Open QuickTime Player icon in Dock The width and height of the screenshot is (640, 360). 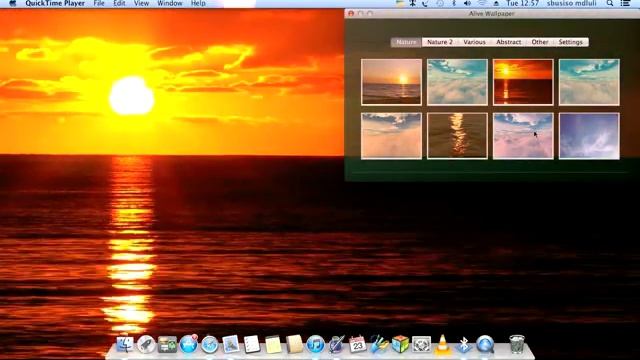(x=485, y=345)
